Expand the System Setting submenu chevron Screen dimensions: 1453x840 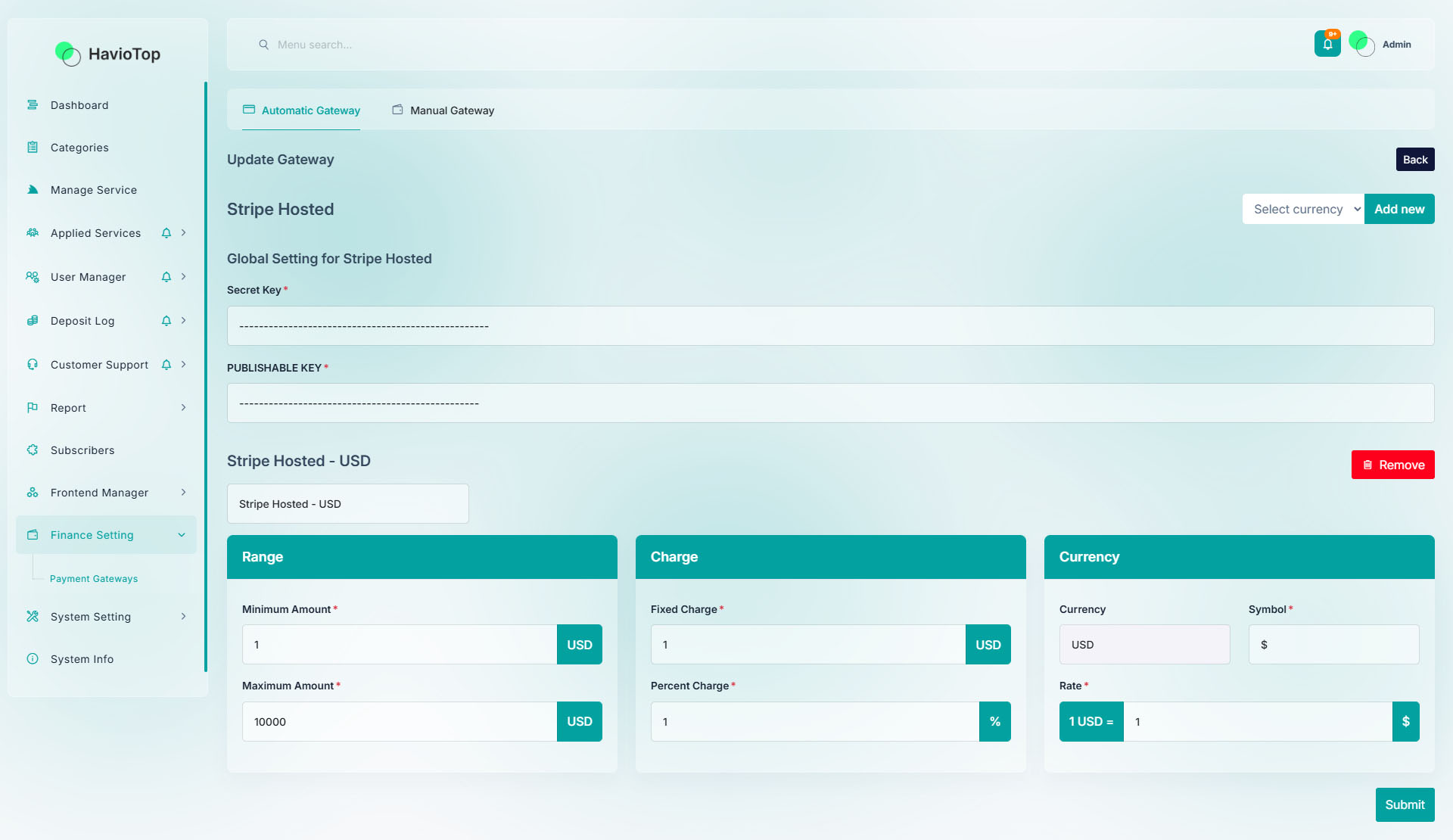(183, 617)
